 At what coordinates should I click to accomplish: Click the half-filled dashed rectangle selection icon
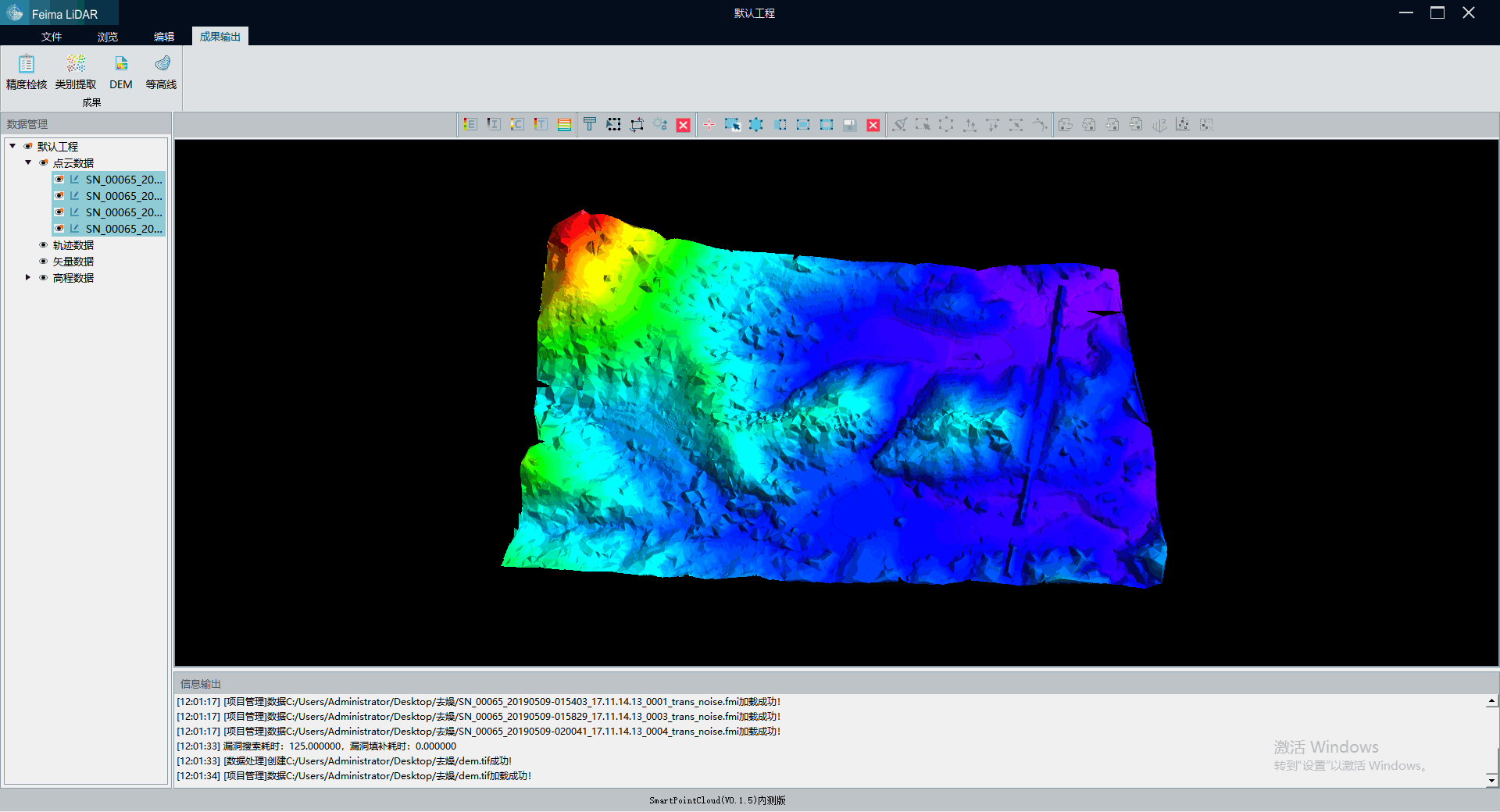click(x=780, y=124)
